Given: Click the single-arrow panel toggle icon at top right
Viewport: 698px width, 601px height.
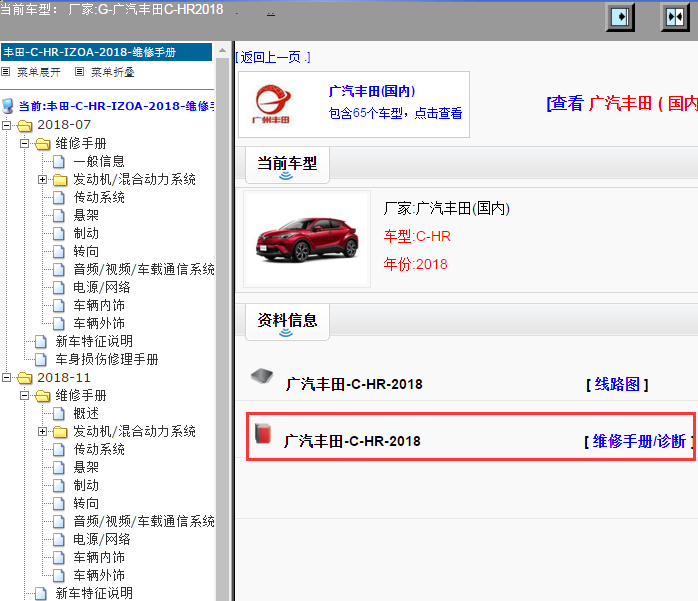Looking at the screenshot, I should point(620,17).
